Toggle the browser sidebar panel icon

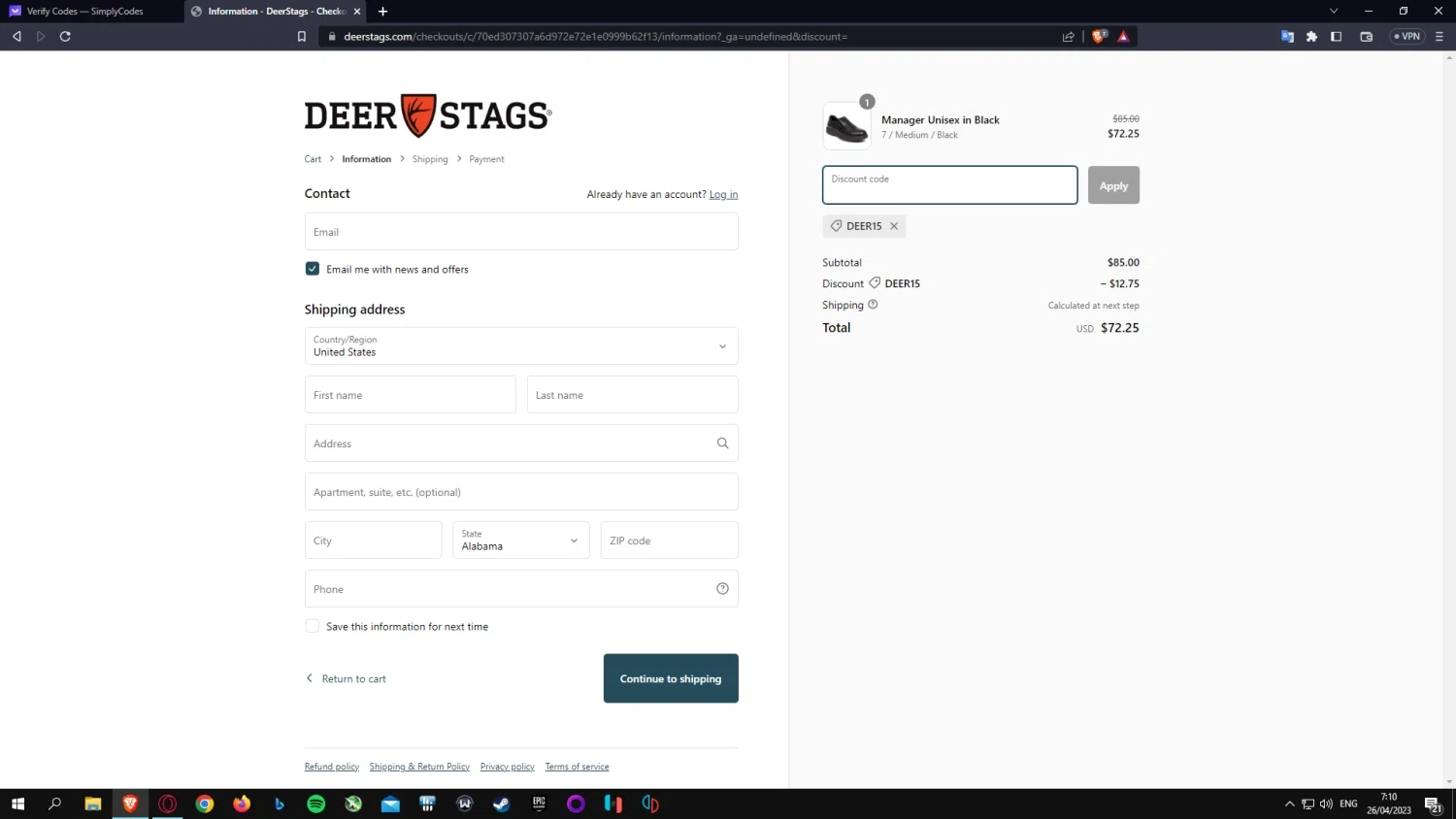tap(1336, 37)
